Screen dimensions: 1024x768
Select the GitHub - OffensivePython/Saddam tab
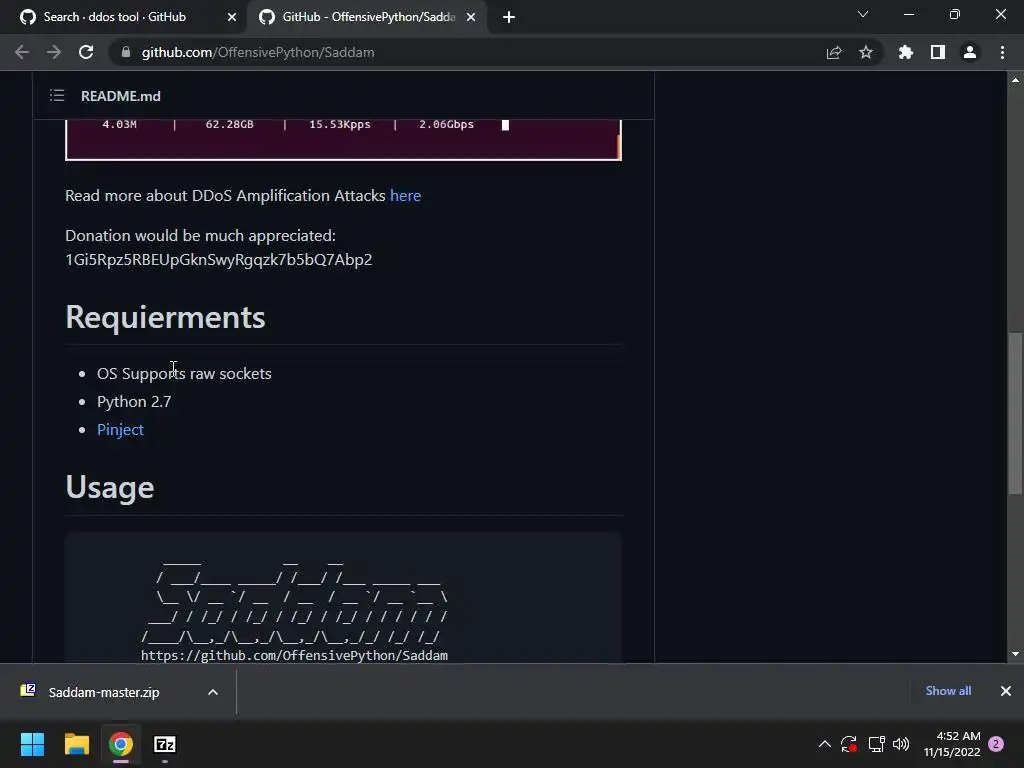click(368, 18)
